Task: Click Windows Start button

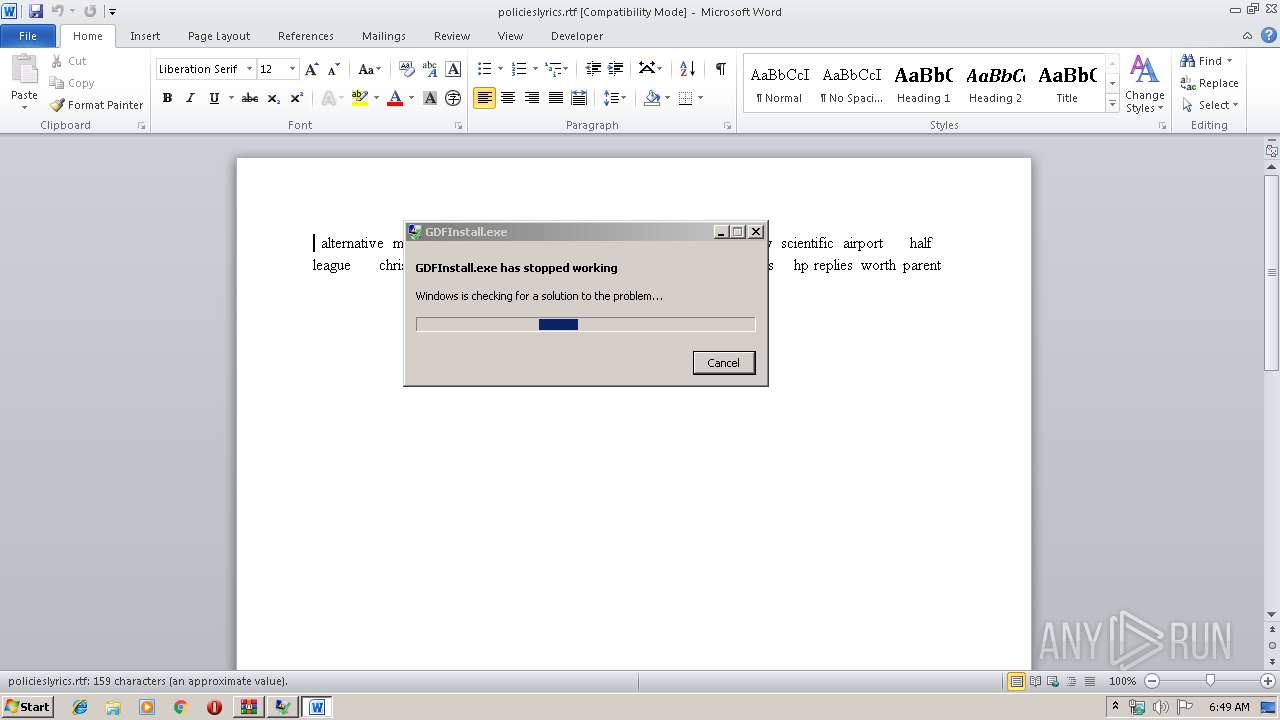Action: coord(28,707)
